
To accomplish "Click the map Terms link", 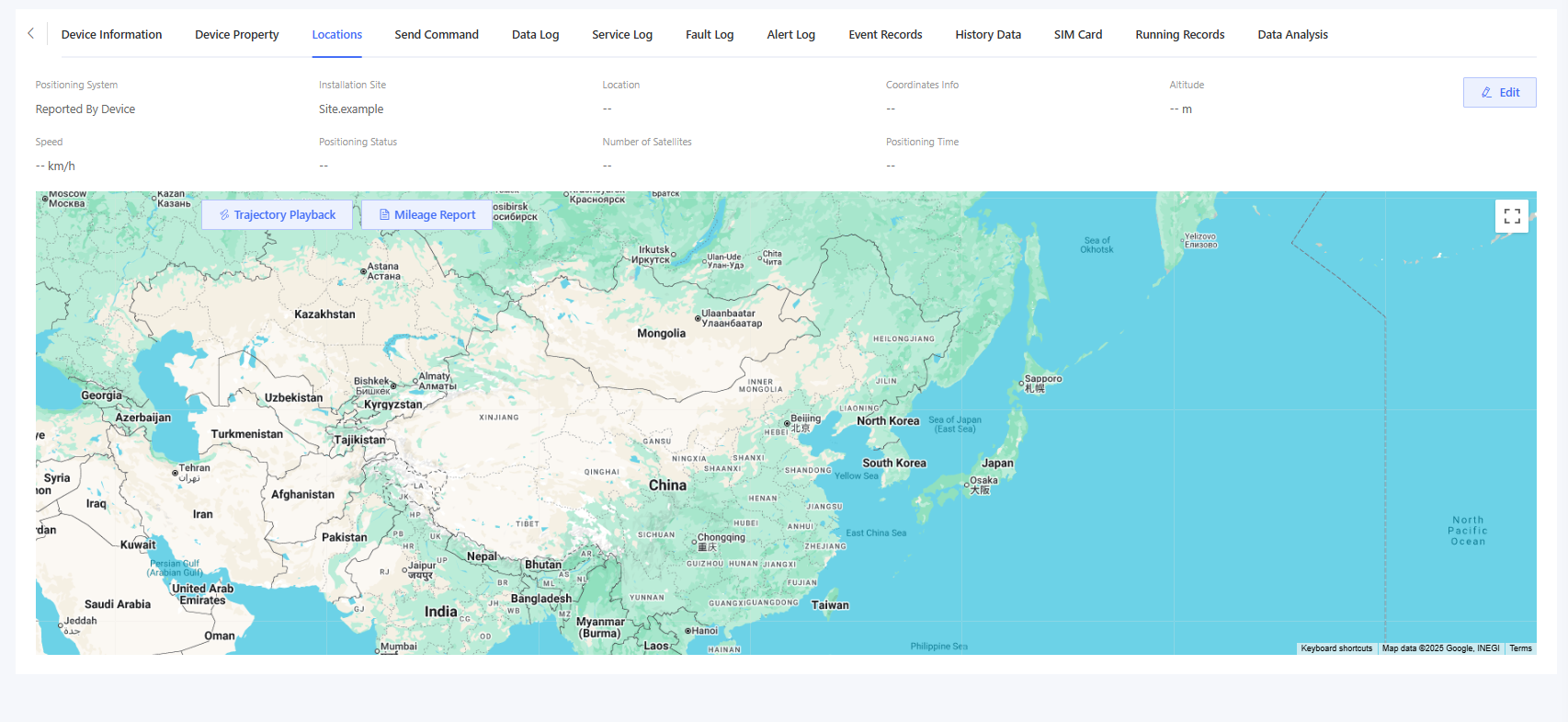I will pos(1520,648).
